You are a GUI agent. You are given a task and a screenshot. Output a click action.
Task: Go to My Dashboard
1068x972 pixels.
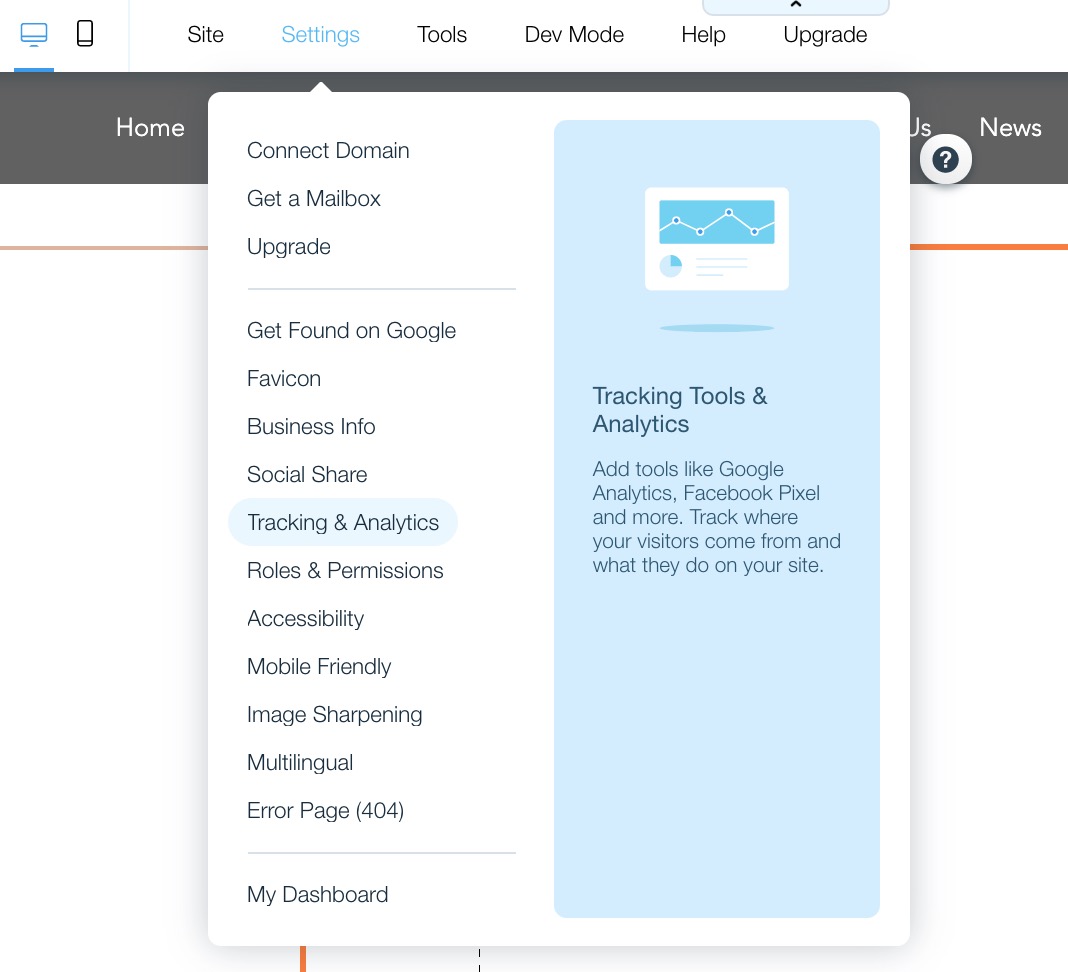[317, 895]
